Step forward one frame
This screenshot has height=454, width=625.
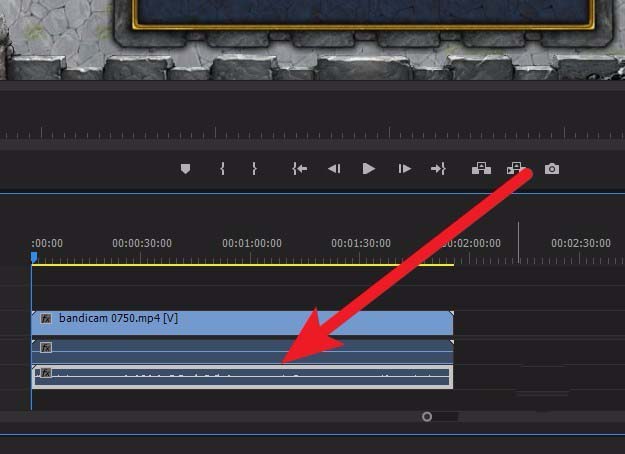point(404,169)
